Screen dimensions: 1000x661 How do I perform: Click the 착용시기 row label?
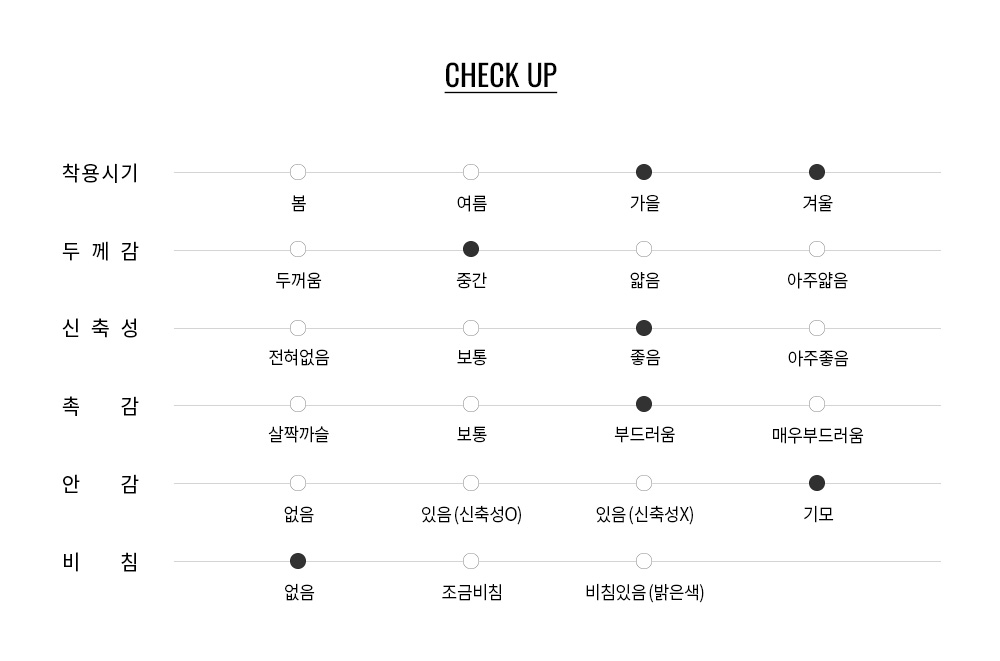[x=100, y=173]
